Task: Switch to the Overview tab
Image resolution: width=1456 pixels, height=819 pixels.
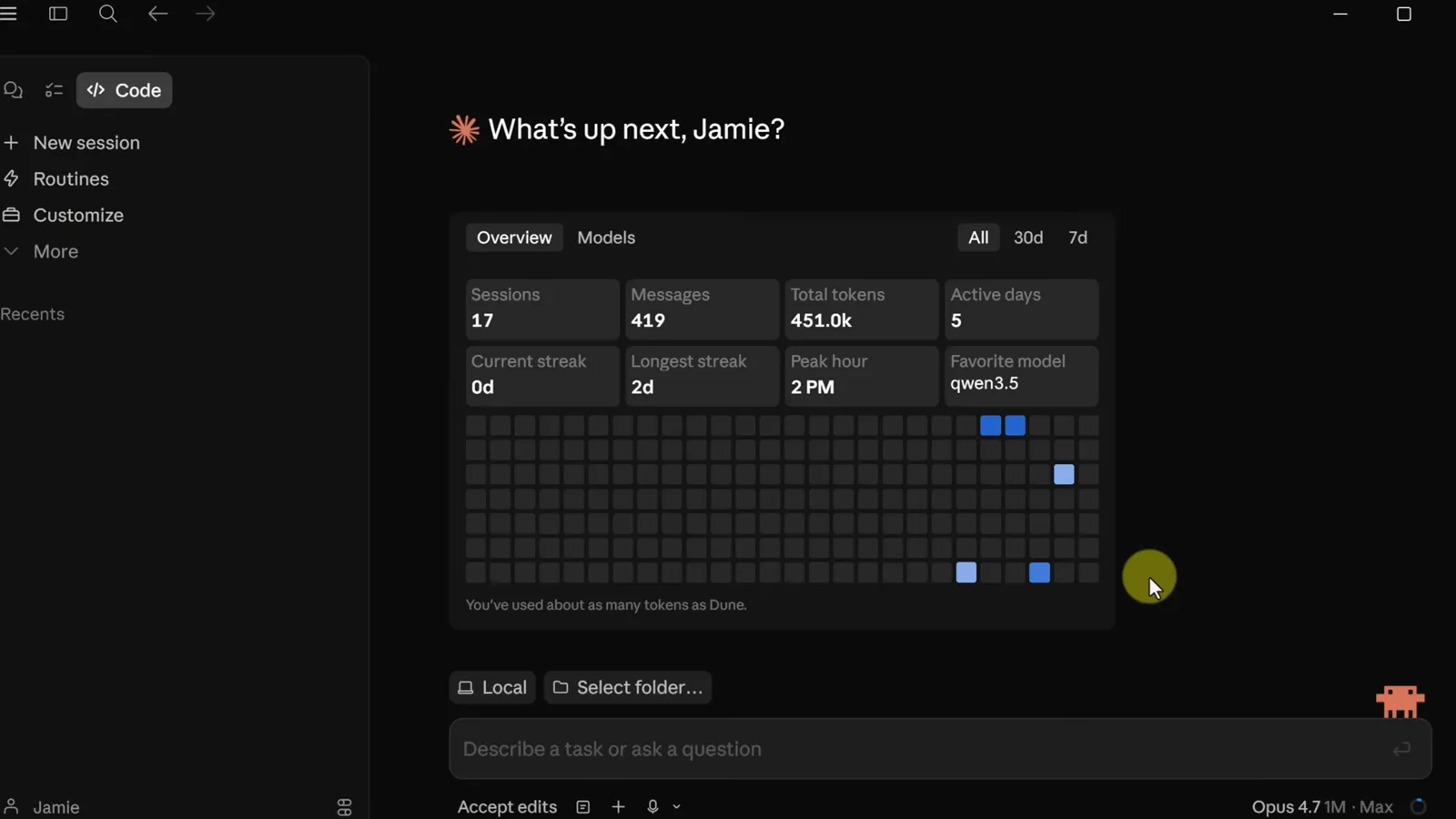Action: pyautogui.click(x=514, y=238)
